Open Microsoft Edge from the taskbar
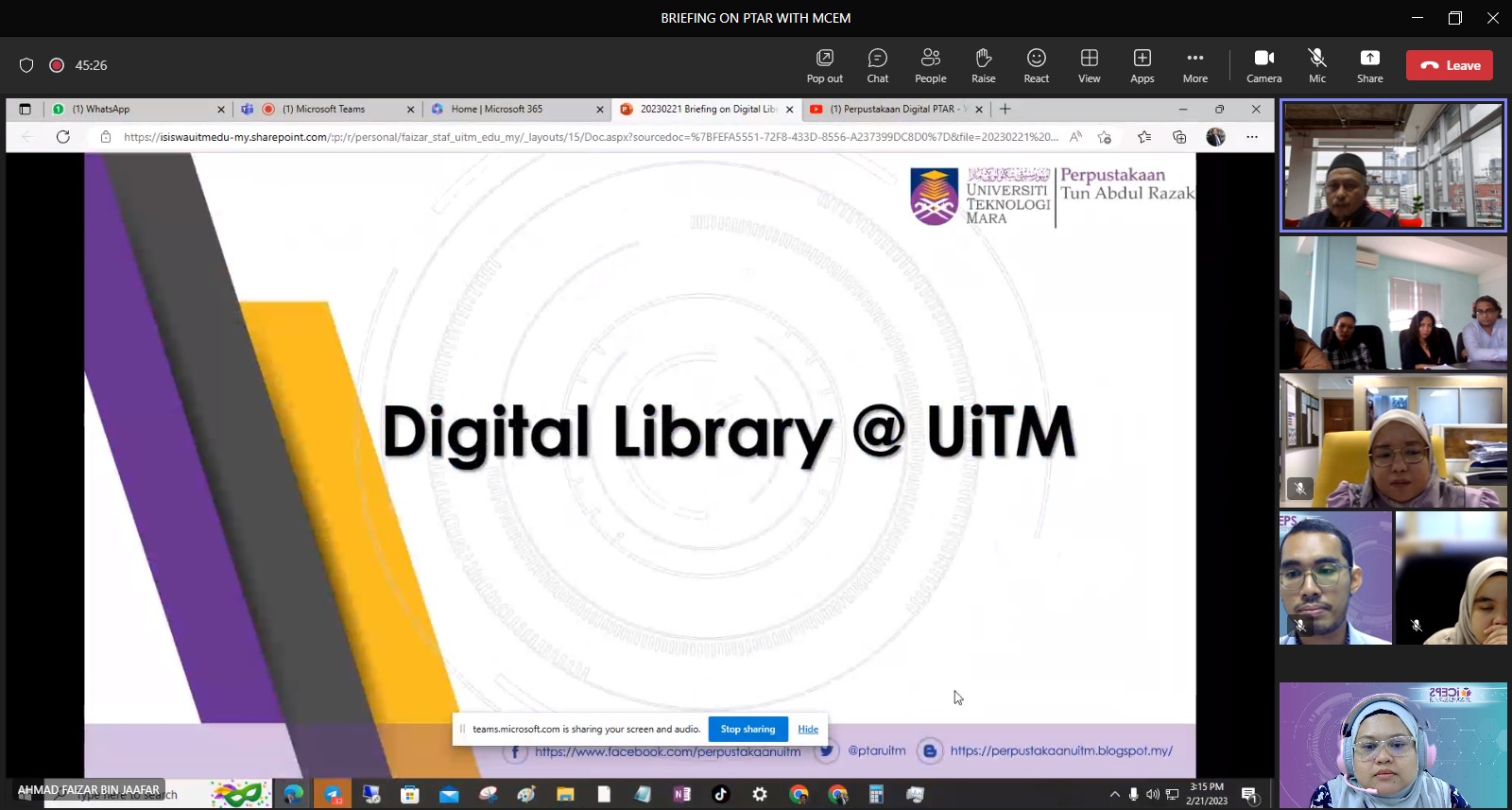The width and height of the screenshot is (1512, 810). (293, 794)
